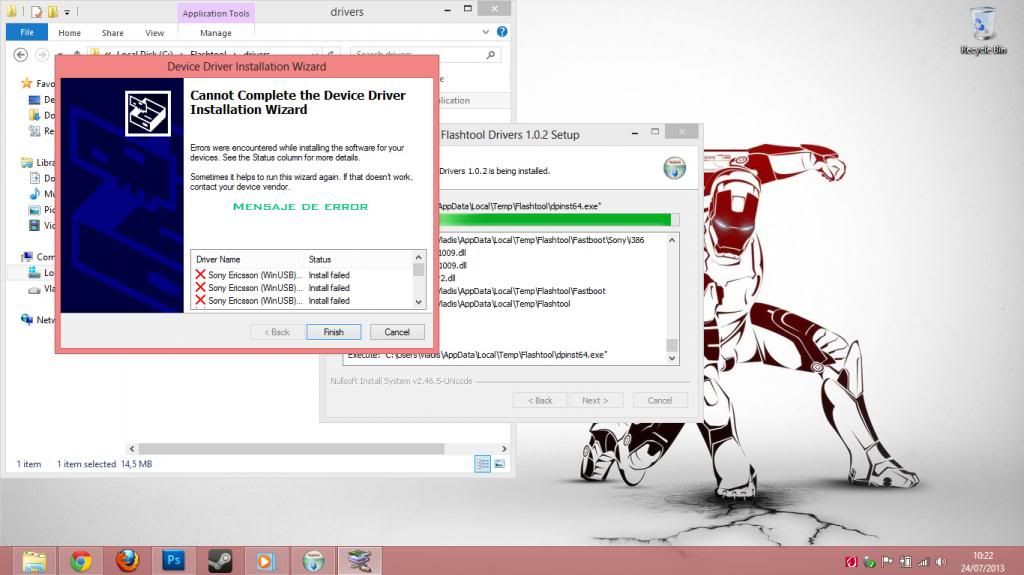Click the address bar history dropdown arrow

(315, 55)
